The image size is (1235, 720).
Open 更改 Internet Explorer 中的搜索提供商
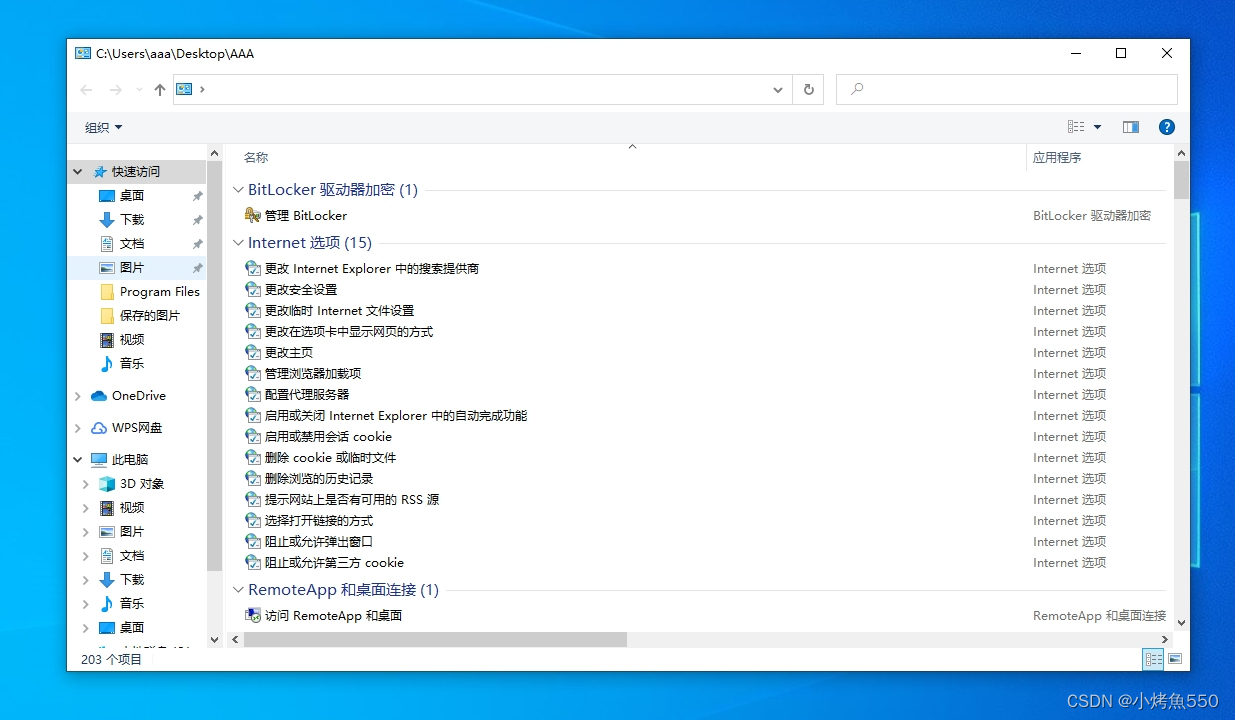pyautogui.click(x=372, y=268)
